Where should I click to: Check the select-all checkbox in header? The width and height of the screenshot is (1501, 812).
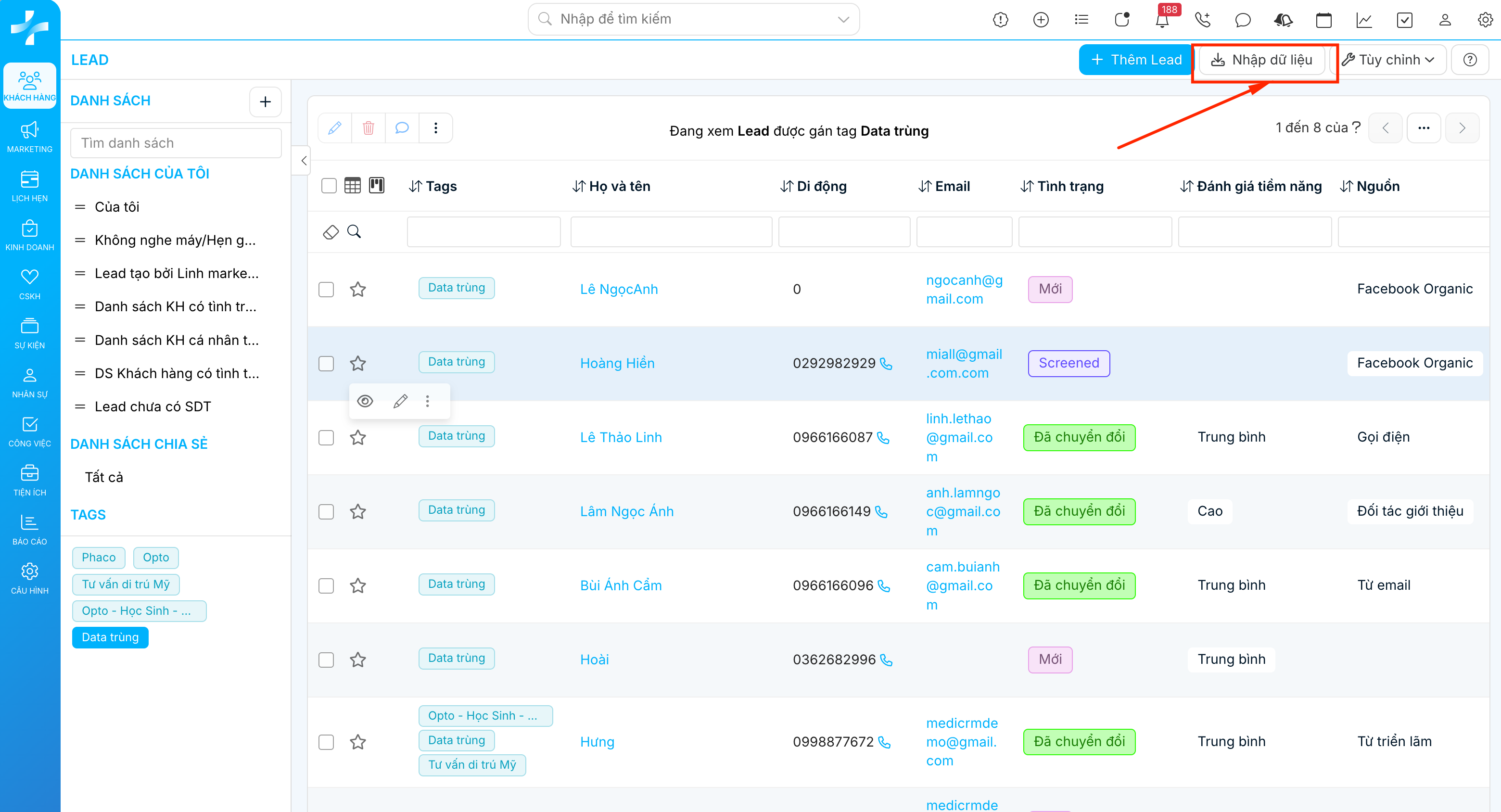click(x=329, y=186)
